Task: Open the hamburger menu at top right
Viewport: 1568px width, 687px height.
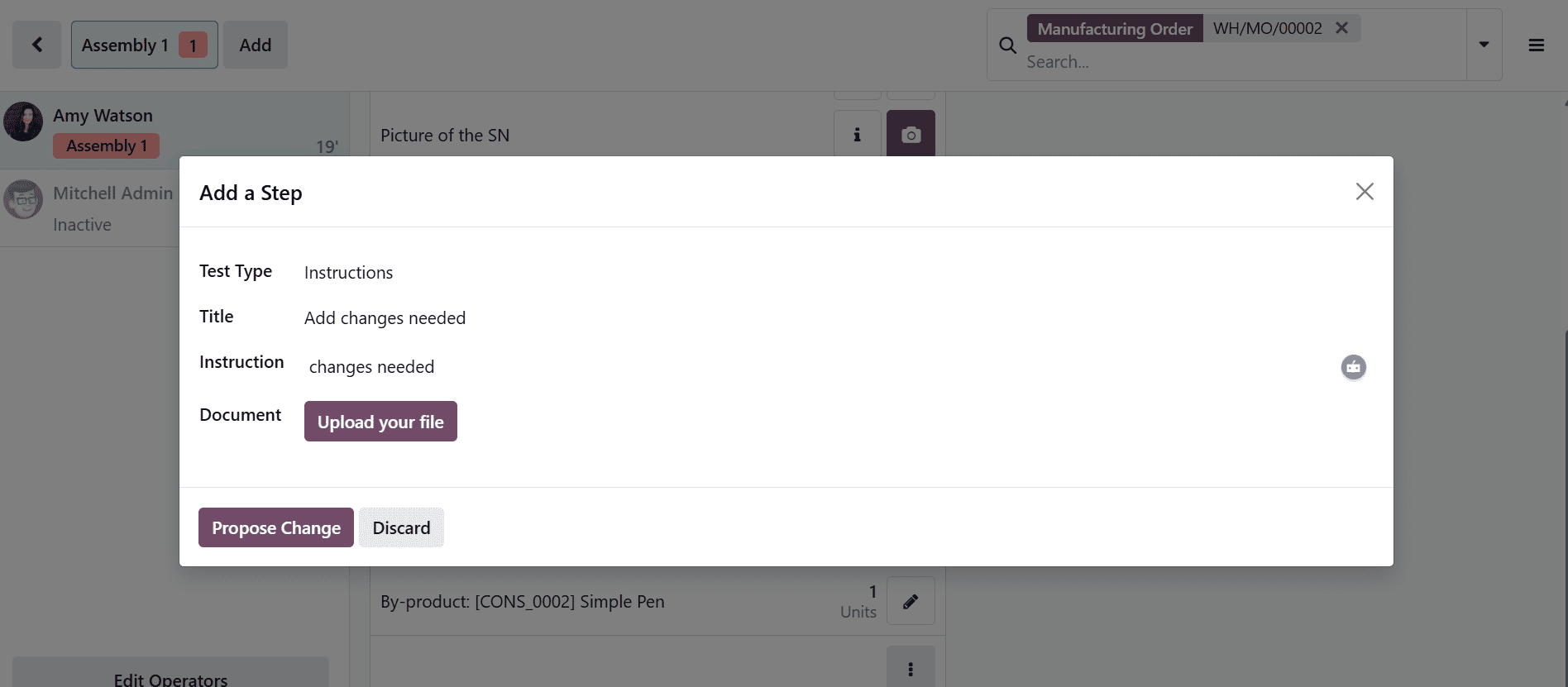Action: (x=1537, y=45)
